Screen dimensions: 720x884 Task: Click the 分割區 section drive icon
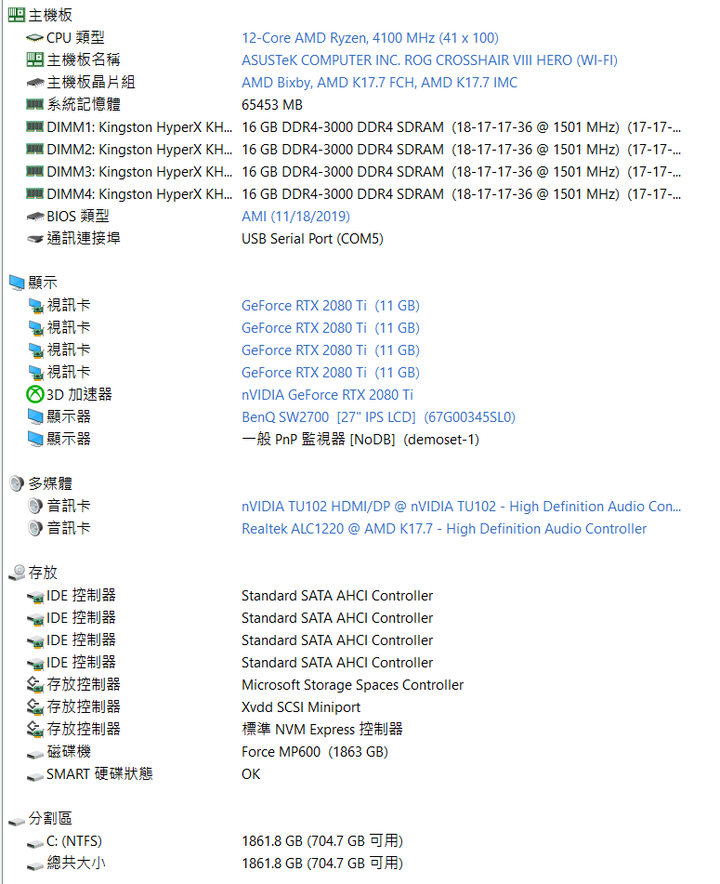click(x=16, y=820)
